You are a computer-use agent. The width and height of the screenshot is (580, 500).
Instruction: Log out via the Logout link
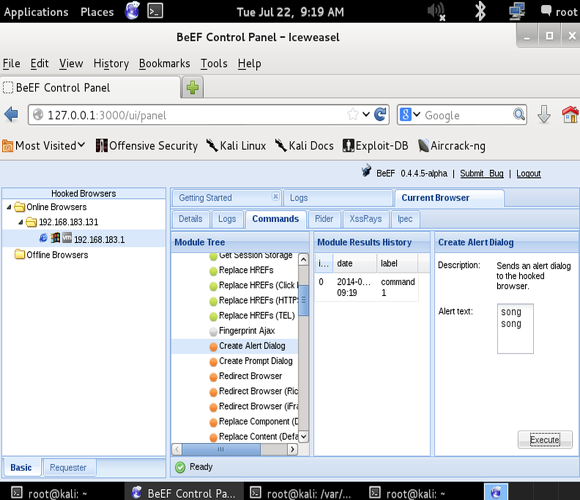point(529,173)
